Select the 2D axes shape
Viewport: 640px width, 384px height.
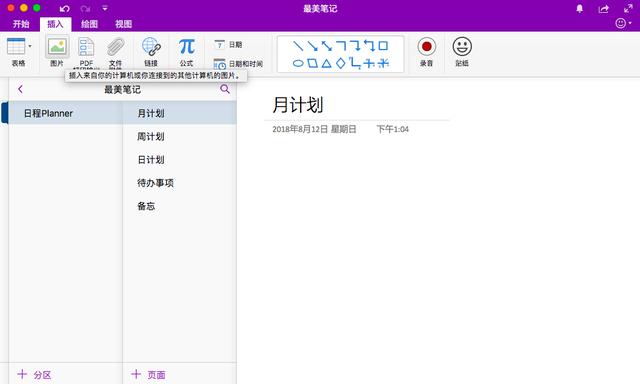(369, 63)
